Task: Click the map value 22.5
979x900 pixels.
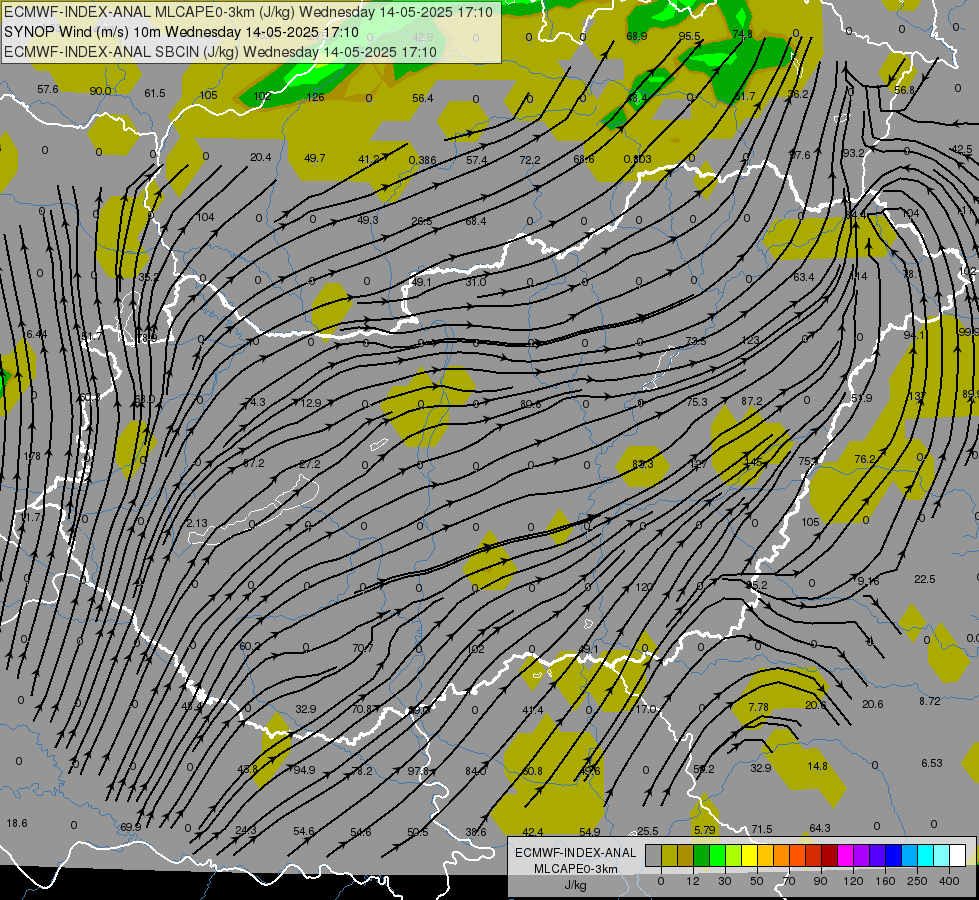Action: click(x=925, y=580)
